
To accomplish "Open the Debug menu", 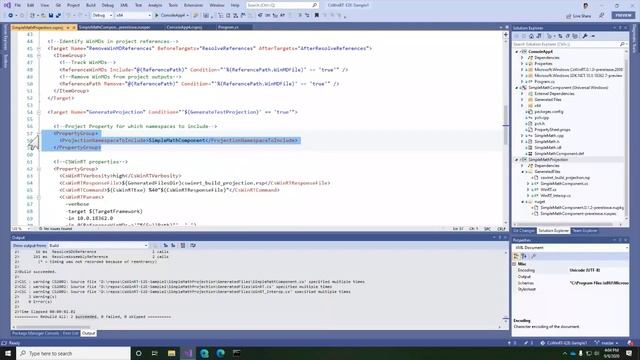I will [108, 5].
